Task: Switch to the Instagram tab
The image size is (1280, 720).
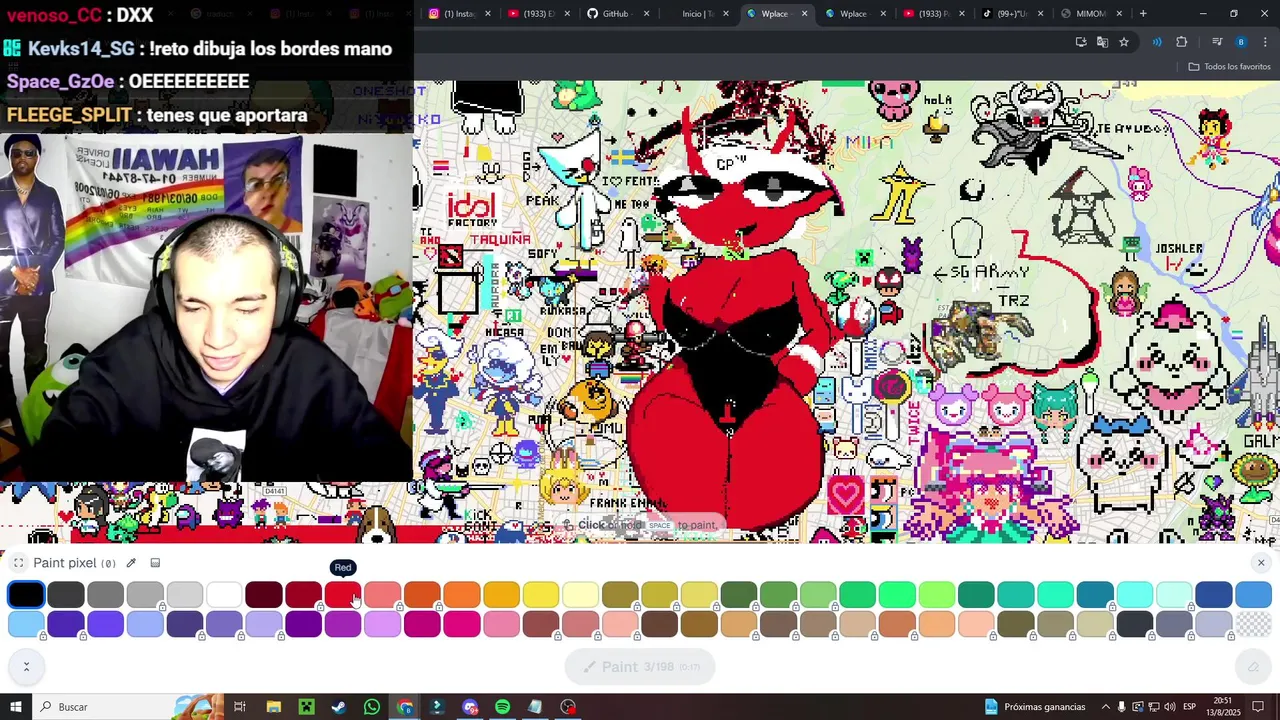Action: (460, 14)
